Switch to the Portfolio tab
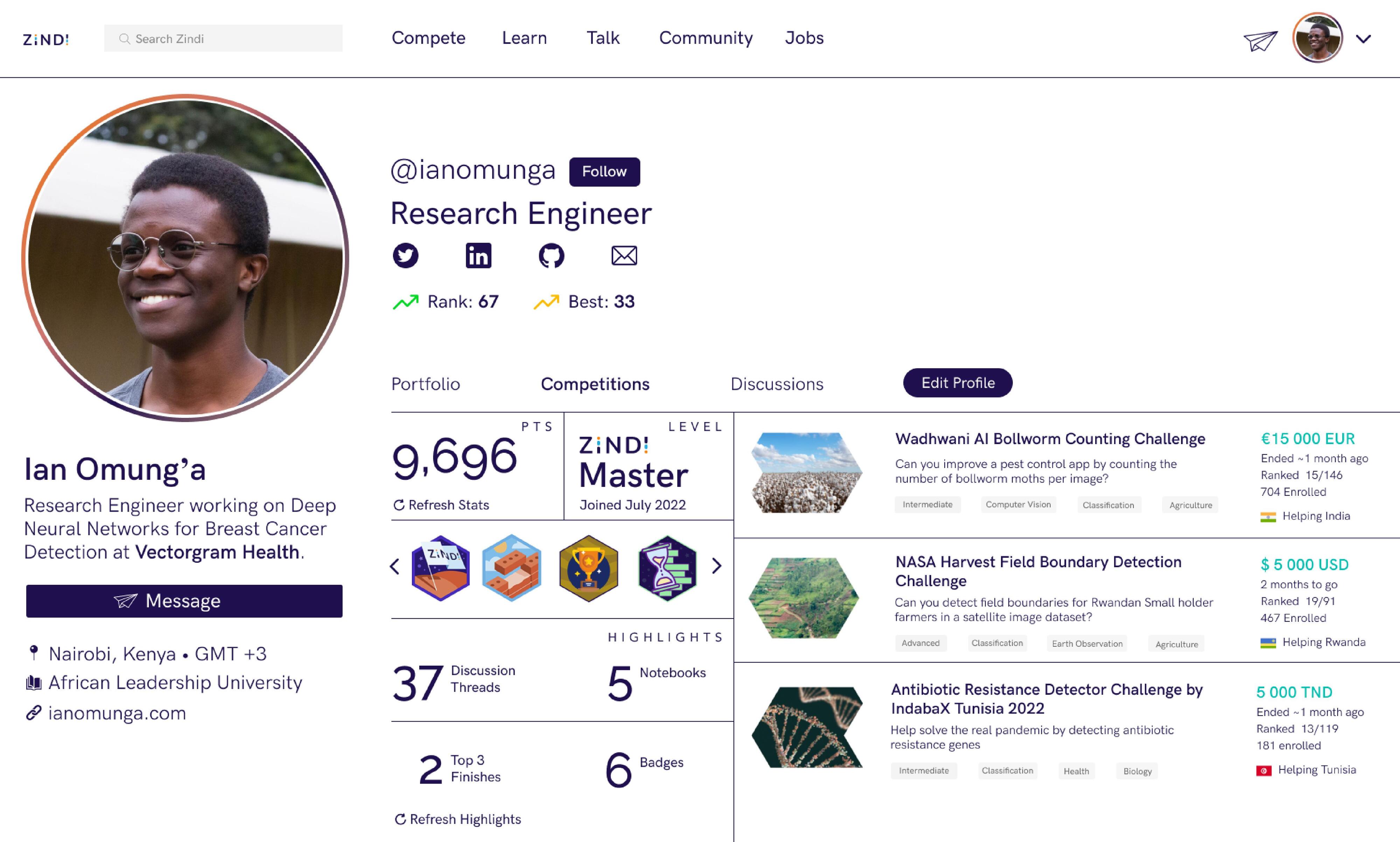The image size is (1400, 842). point(426,384)
